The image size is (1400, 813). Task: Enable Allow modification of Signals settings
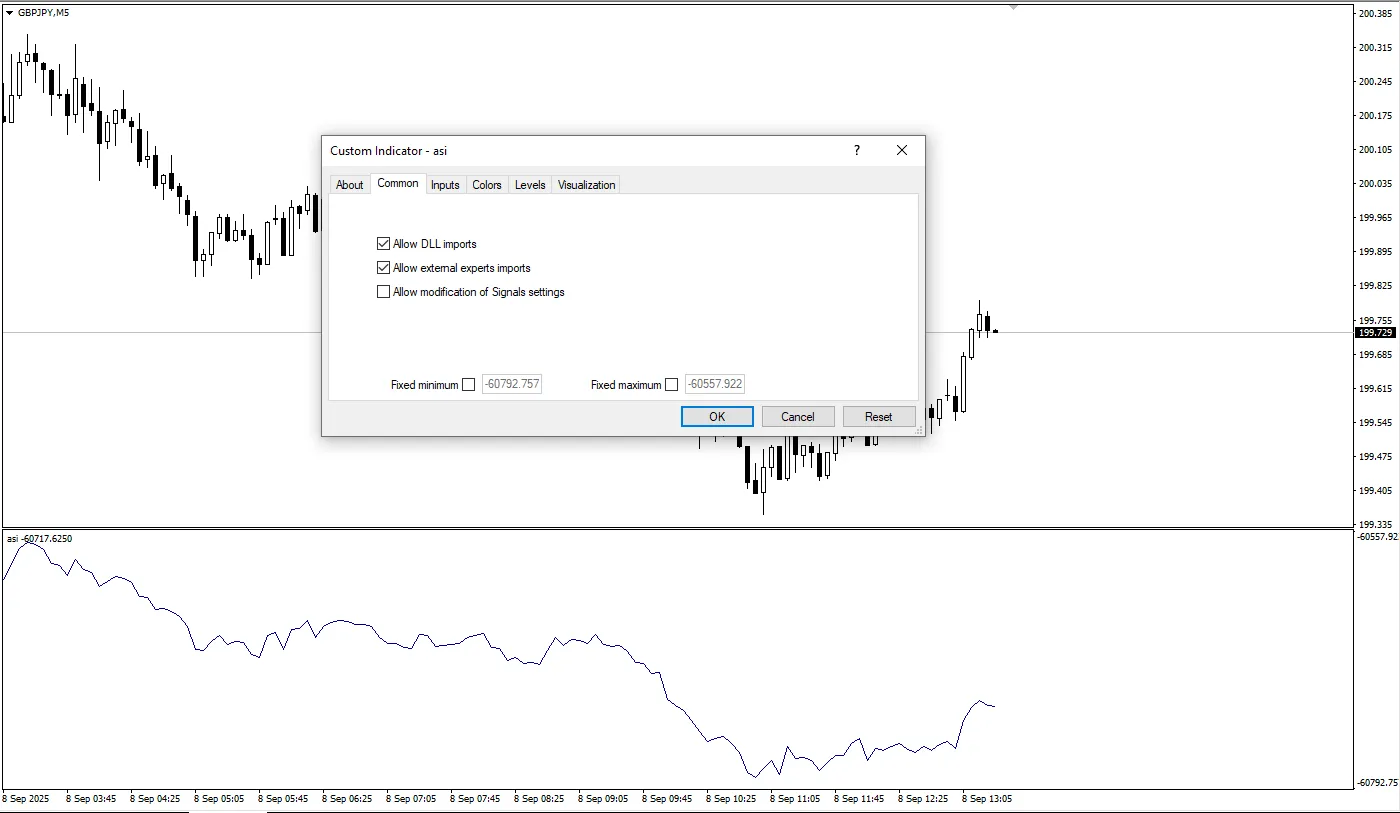click(x=383, y=292)
